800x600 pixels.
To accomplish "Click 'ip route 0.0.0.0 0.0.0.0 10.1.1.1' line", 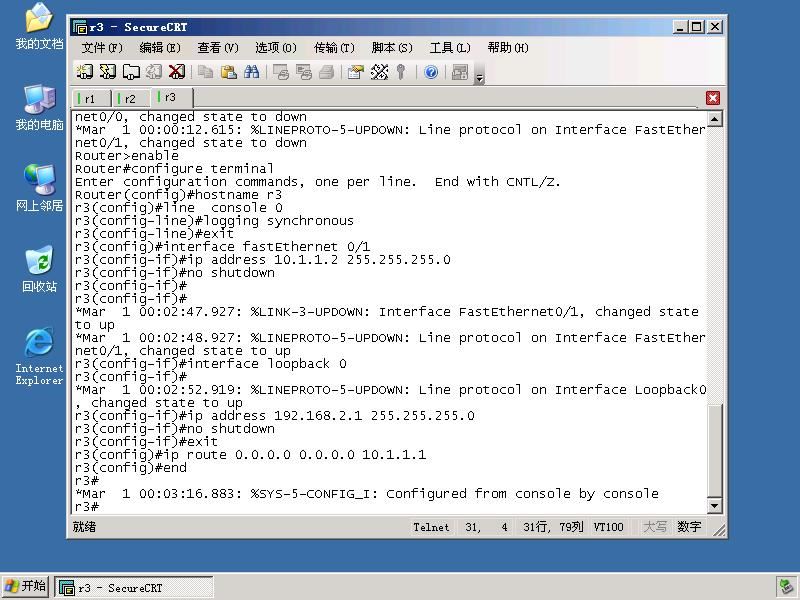I will coord(250,455).
